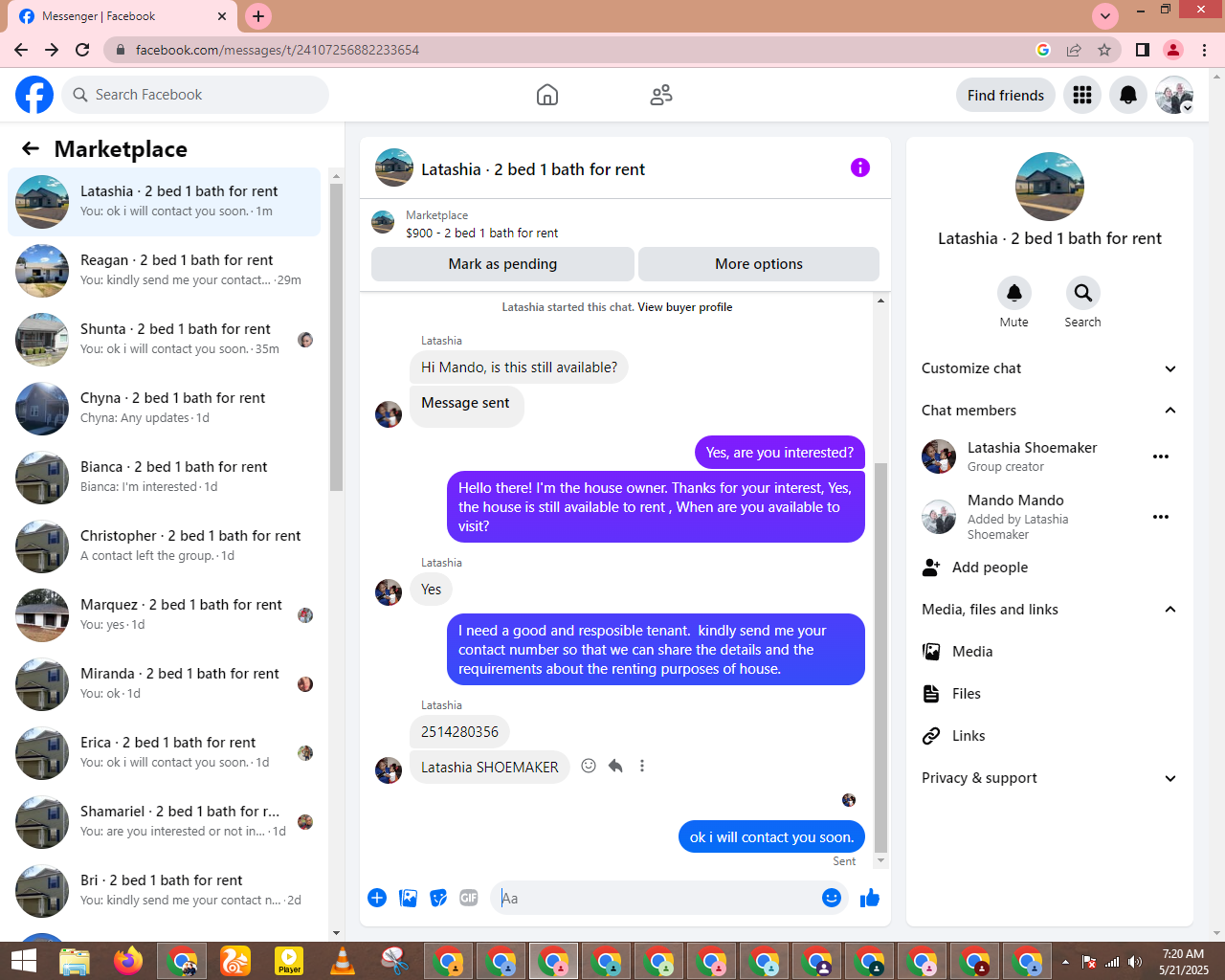
Task: Open the Reagan 2 bed 1 bath conversation
Action: 164,271
